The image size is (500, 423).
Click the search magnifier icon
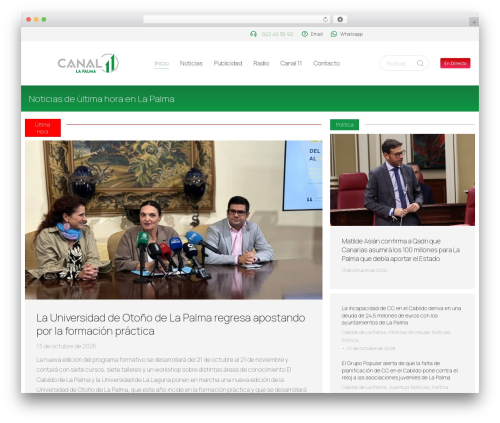[420, 63]
